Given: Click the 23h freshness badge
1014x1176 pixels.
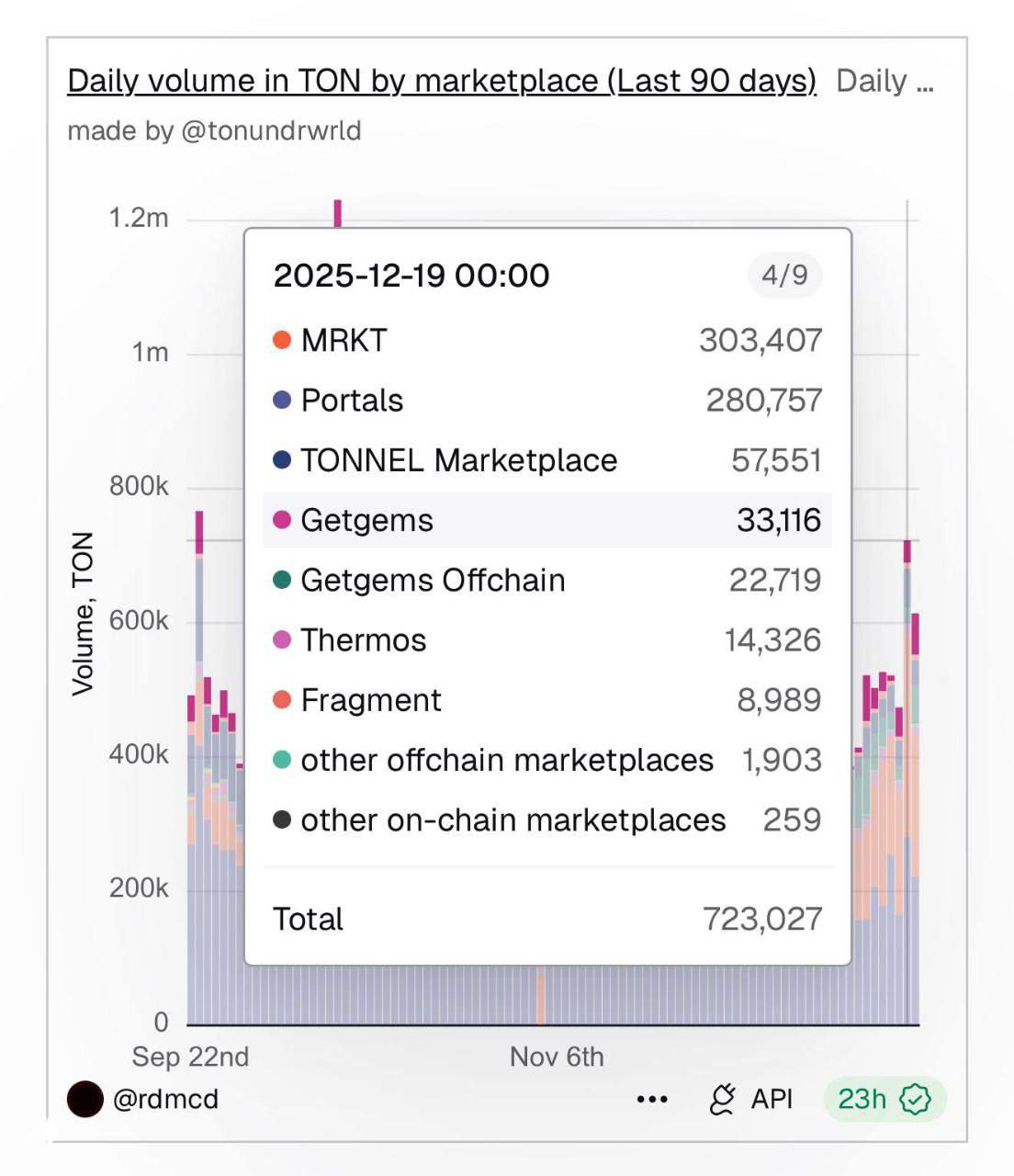Looking at the screenshot, I should click(x=863, y=1098).
